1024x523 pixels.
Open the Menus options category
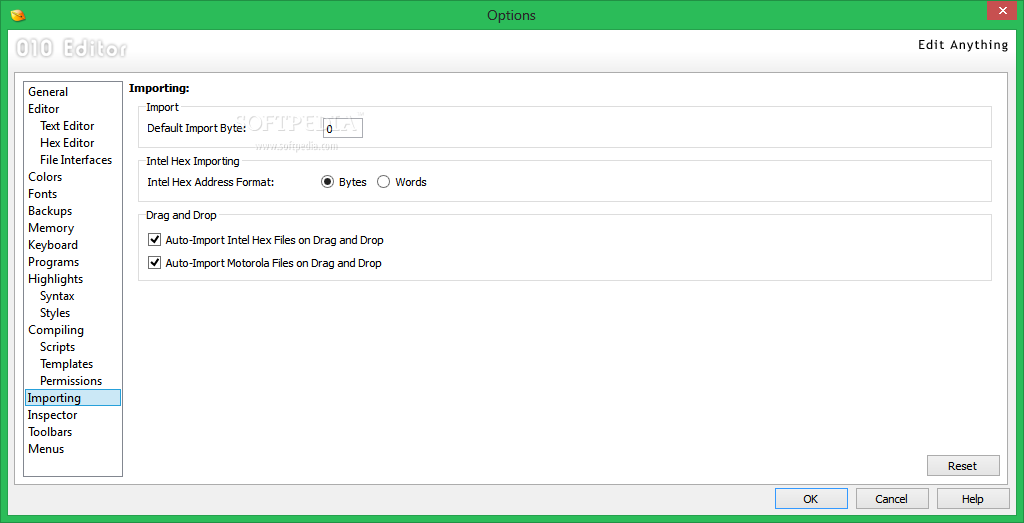[x=46, y=449]
